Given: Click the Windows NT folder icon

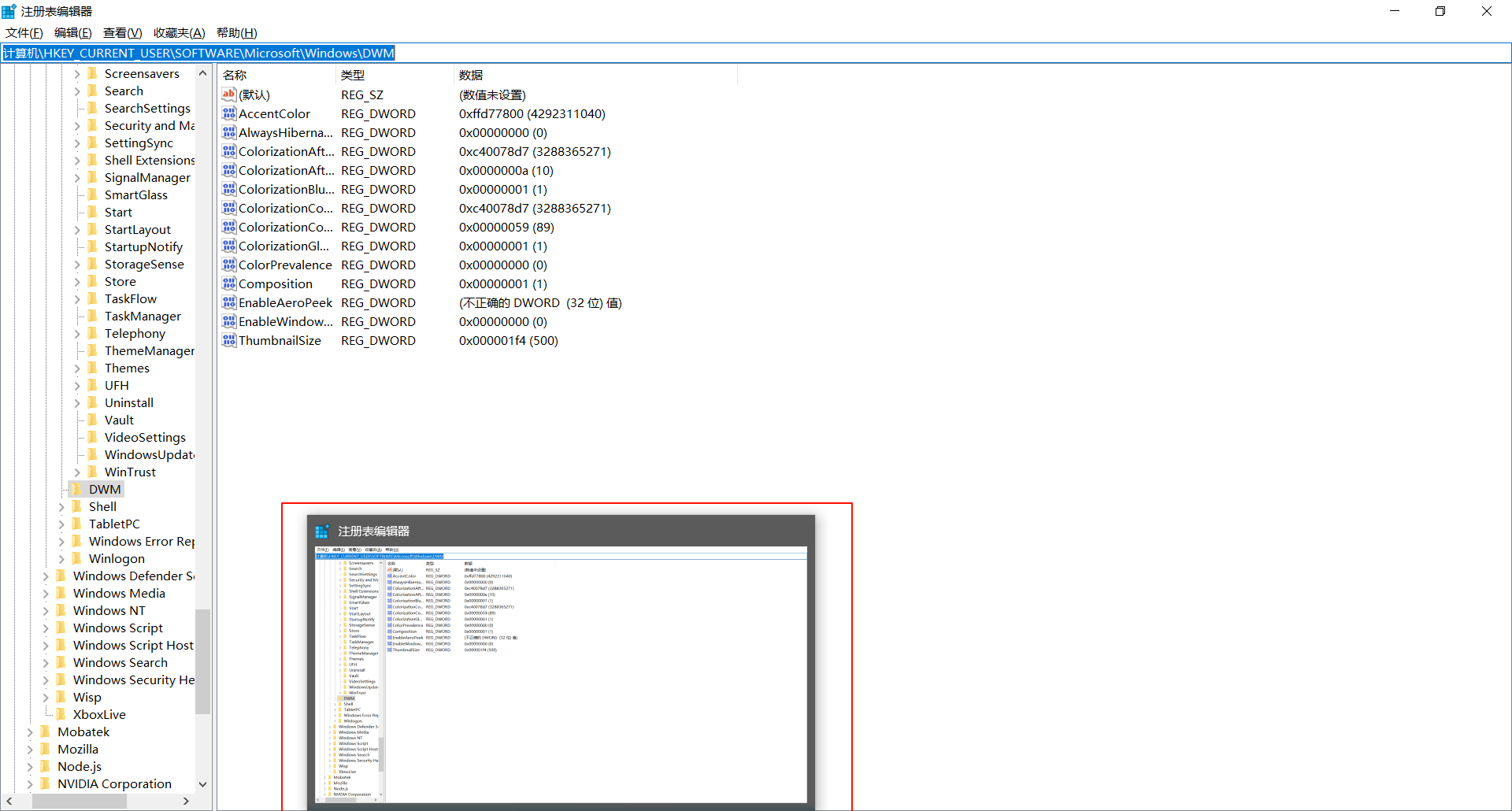Looking at the screenshot, I should (x=61, y=610).
